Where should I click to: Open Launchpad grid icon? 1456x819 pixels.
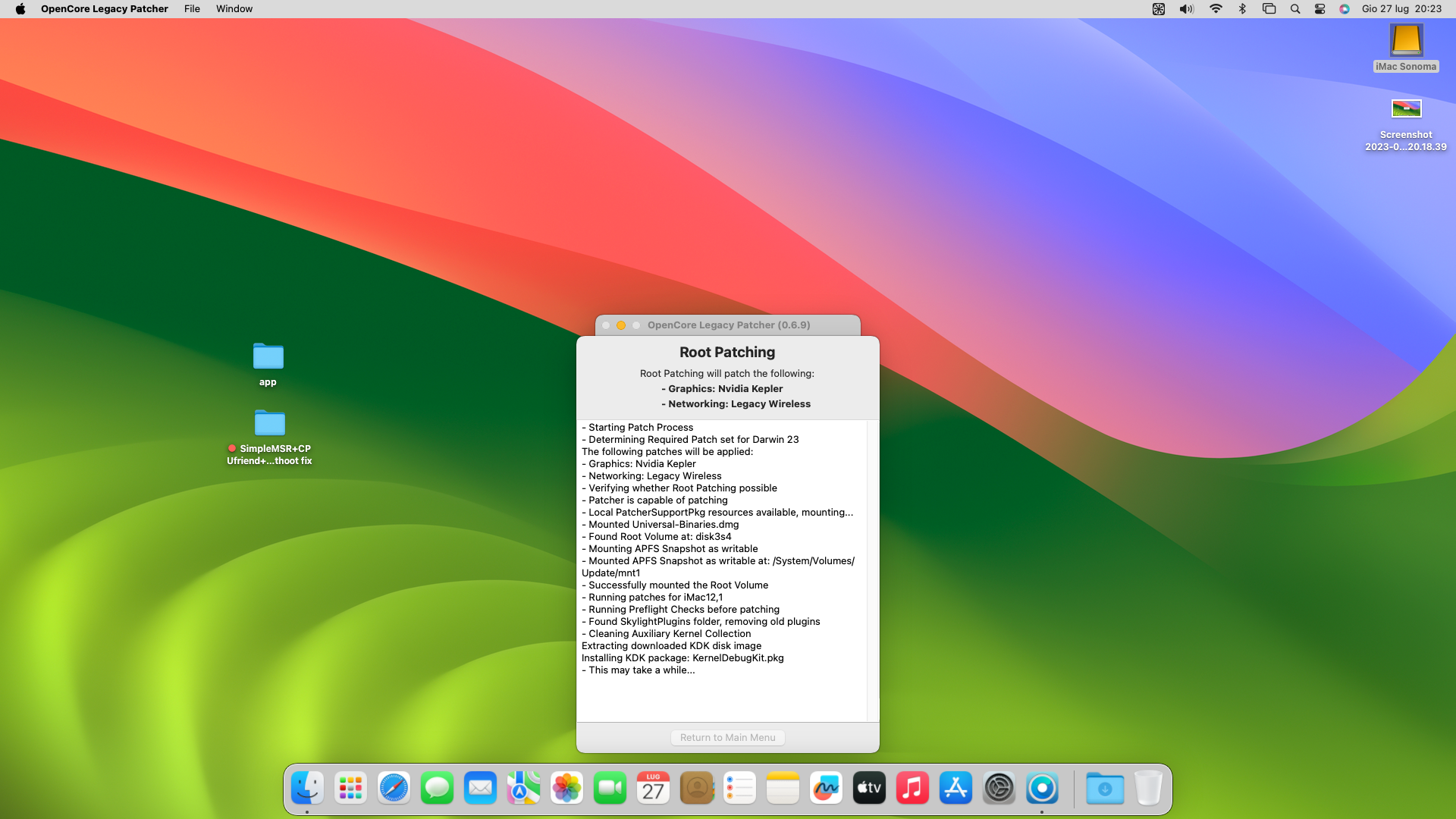[350, 789]
